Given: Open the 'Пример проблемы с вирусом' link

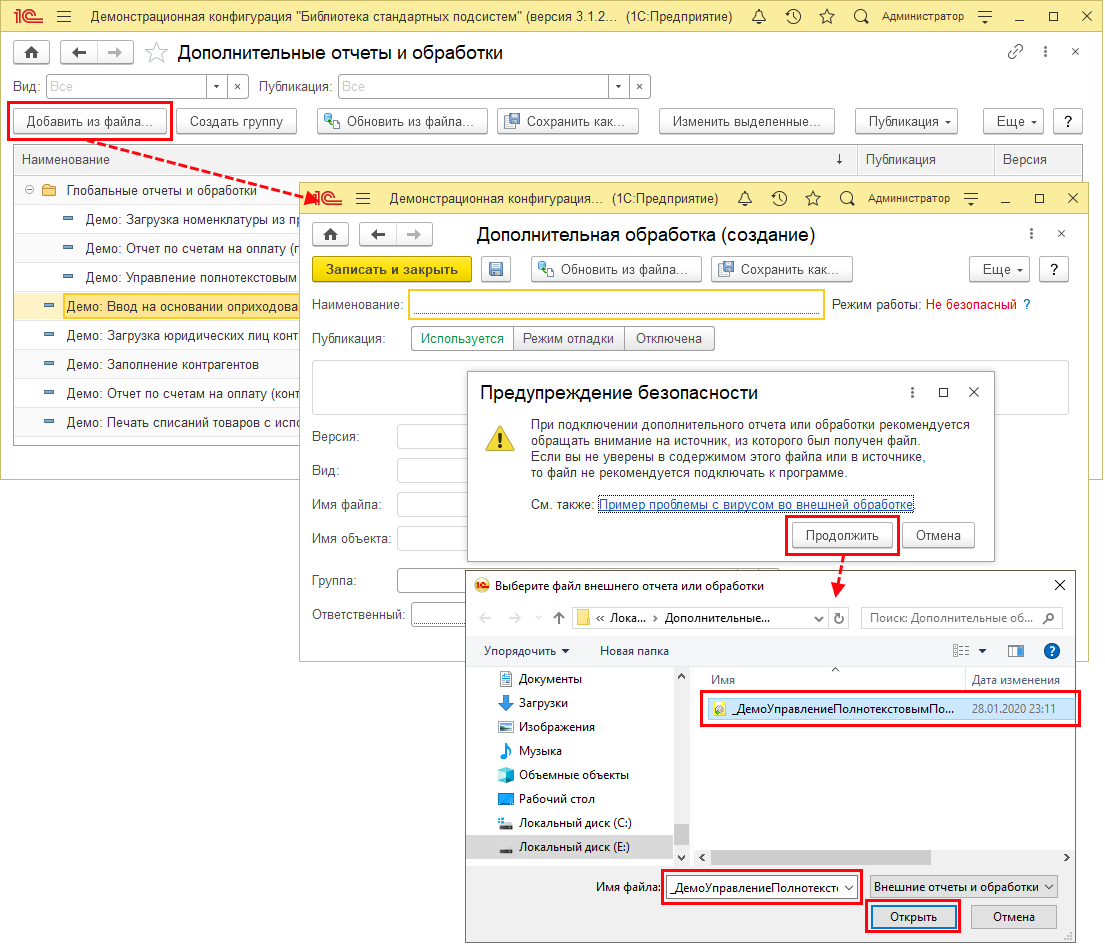Looking at the screenshot, I should (756, 505).
